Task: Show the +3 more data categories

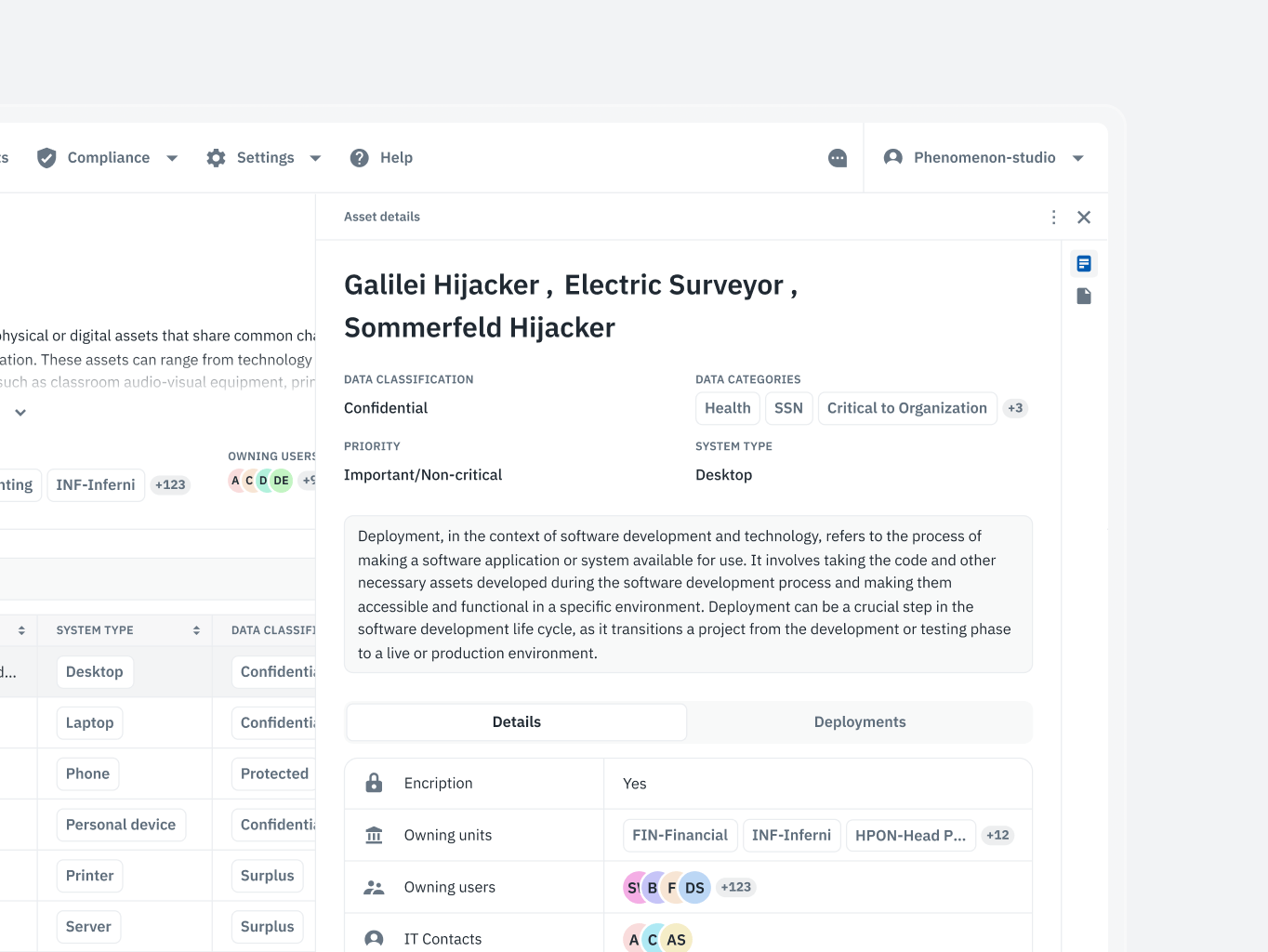Action: [x=1015, y=408]
